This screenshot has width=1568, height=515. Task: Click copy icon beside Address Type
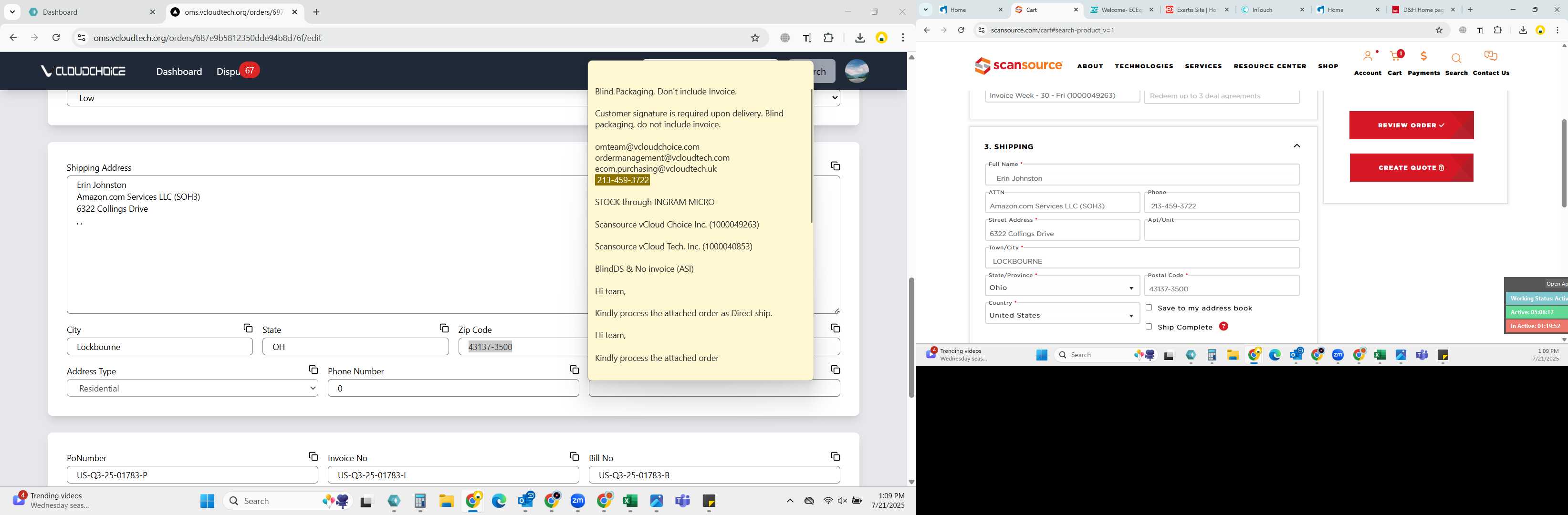coord(313,370)
